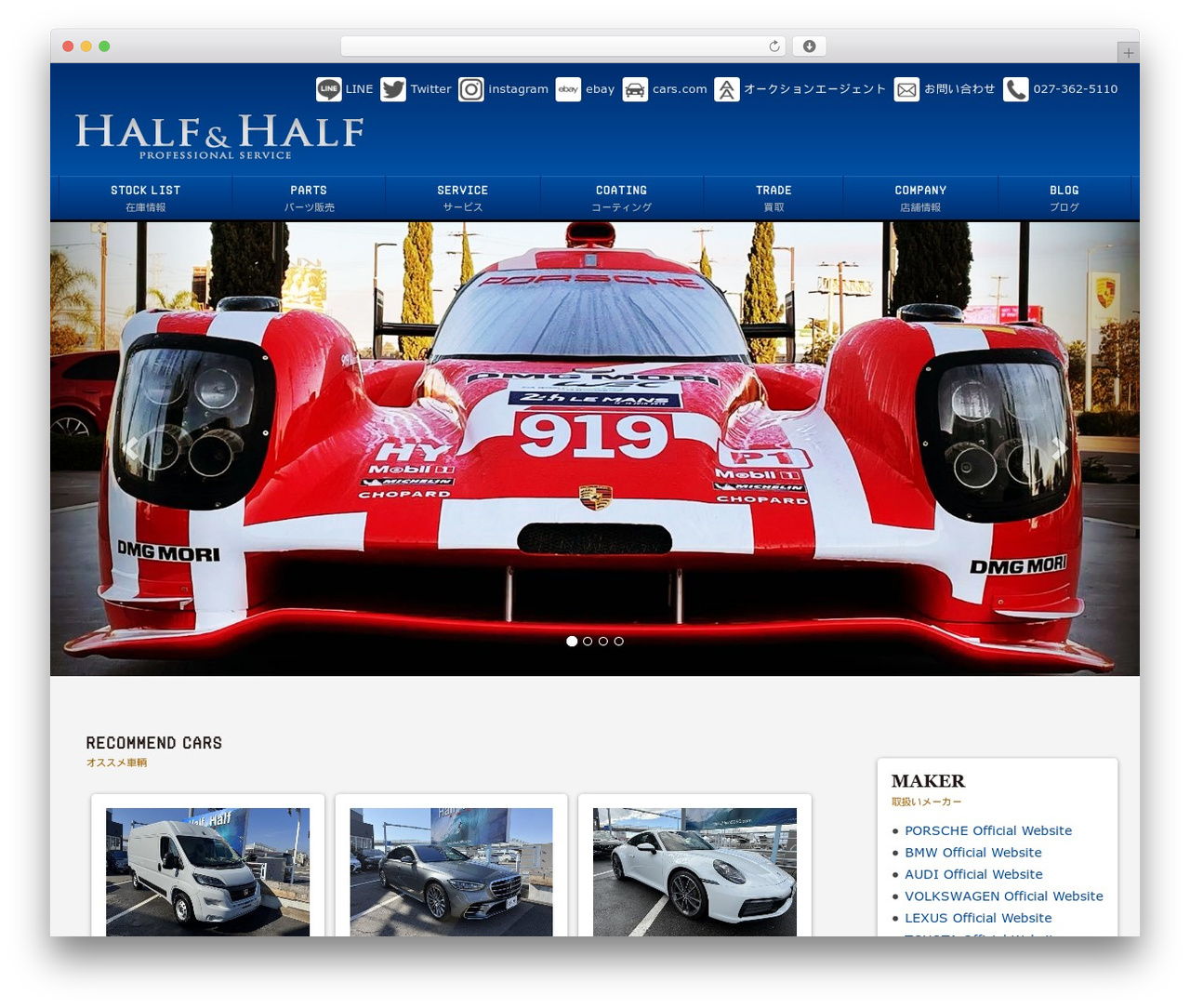Open PORSCHE Official Website link
1190x1008 pixels.
[988, 830]
